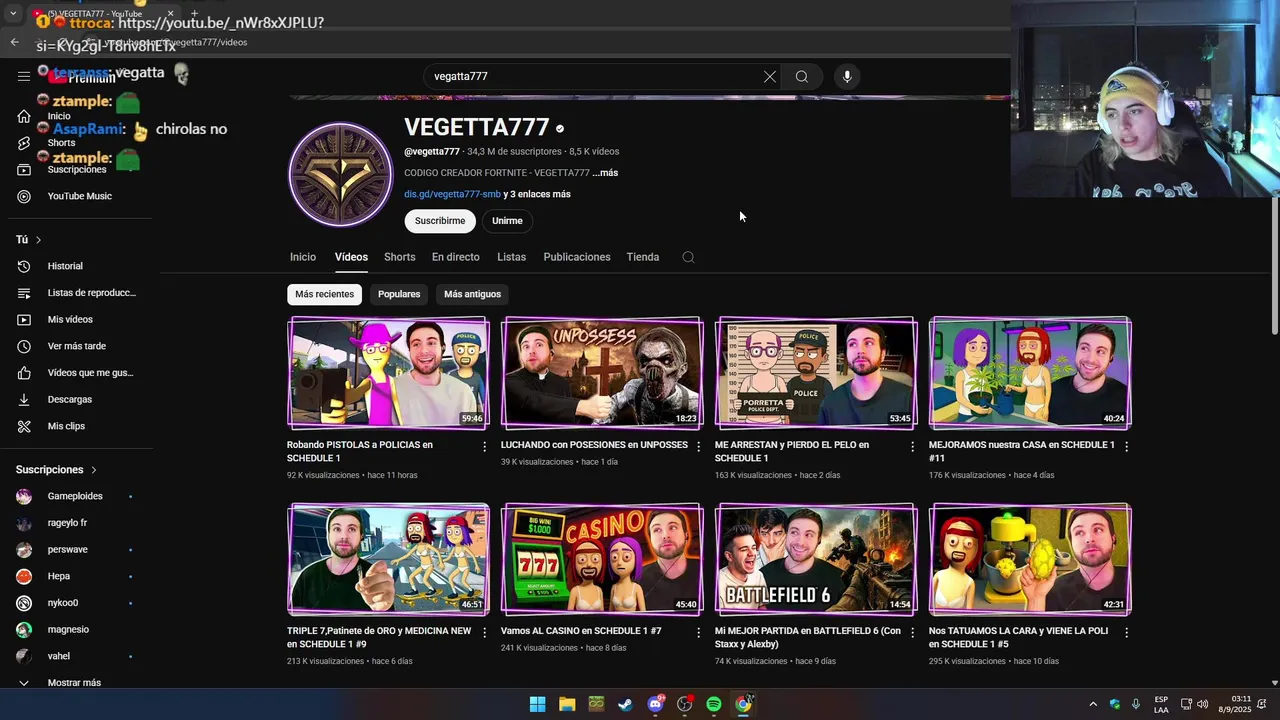Image resolution: width=1280 pixels, height=720 pixels.
Task: Switch to the Vídeos channel tab
Action: (351, 257)
